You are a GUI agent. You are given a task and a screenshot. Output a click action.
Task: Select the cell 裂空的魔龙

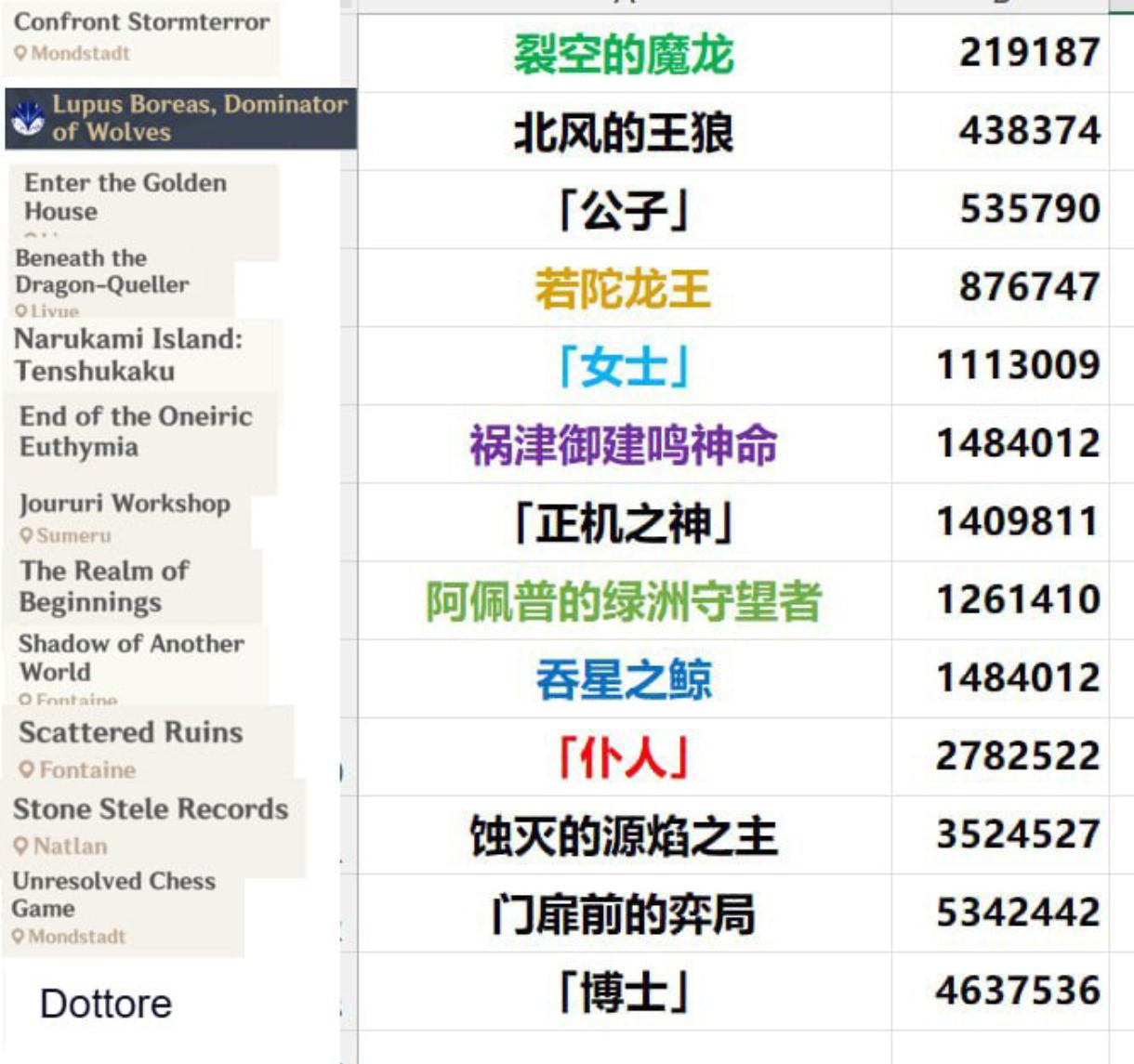point(624,53)
